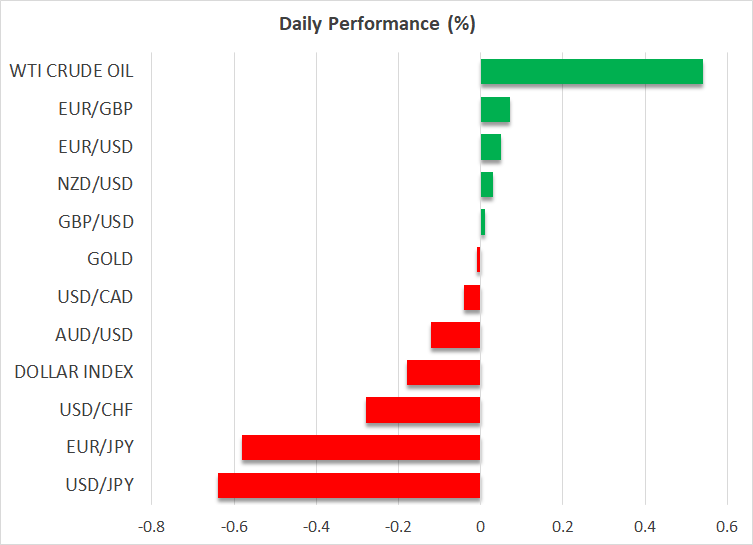The height and width of the screenshot is (545, 753).
Task: Click the WTI CRUDE OIL axis label
Action: coord(71,72)
